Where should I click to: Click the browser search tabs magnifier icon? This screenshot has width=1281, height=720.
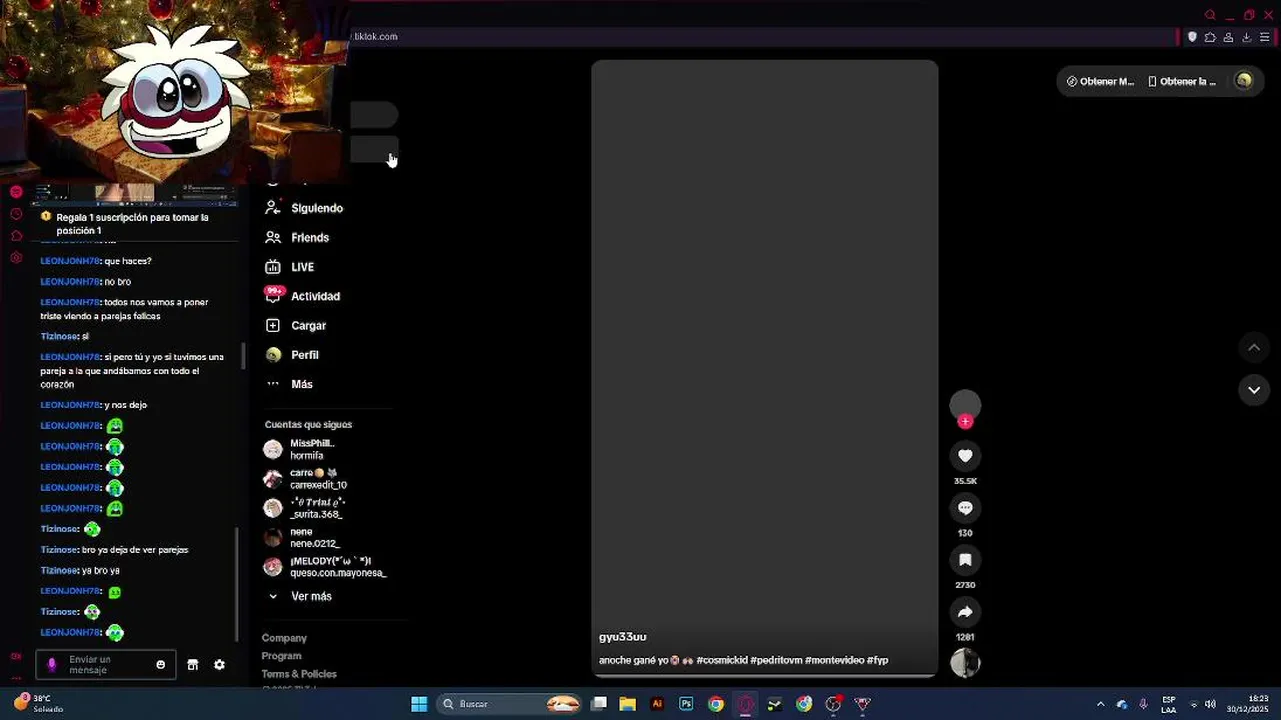[x=1210, y=15]
